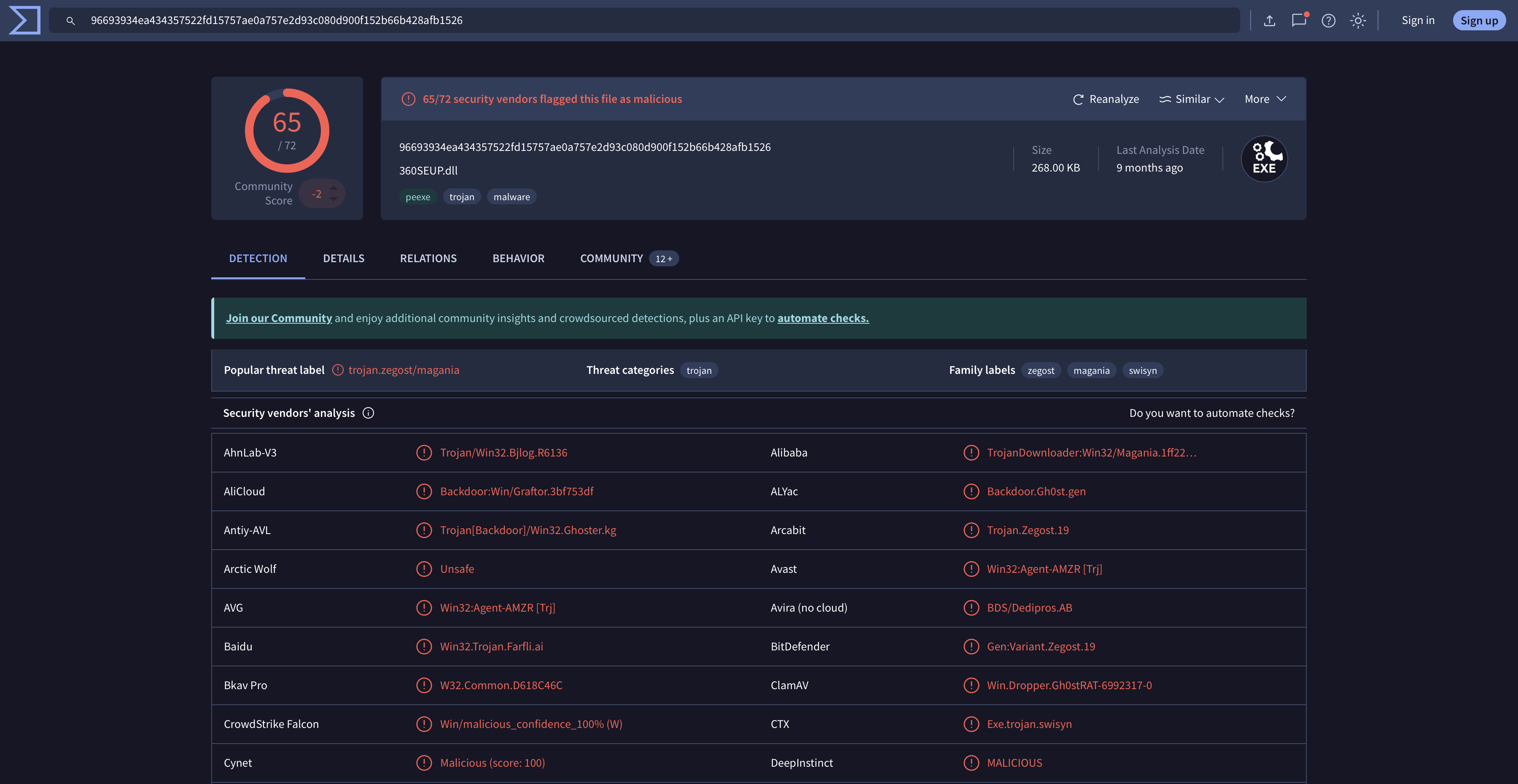Open the COMMUNITY tab
The height and width of the screenshot is (784, 1518).
click(x=630, y=258)
